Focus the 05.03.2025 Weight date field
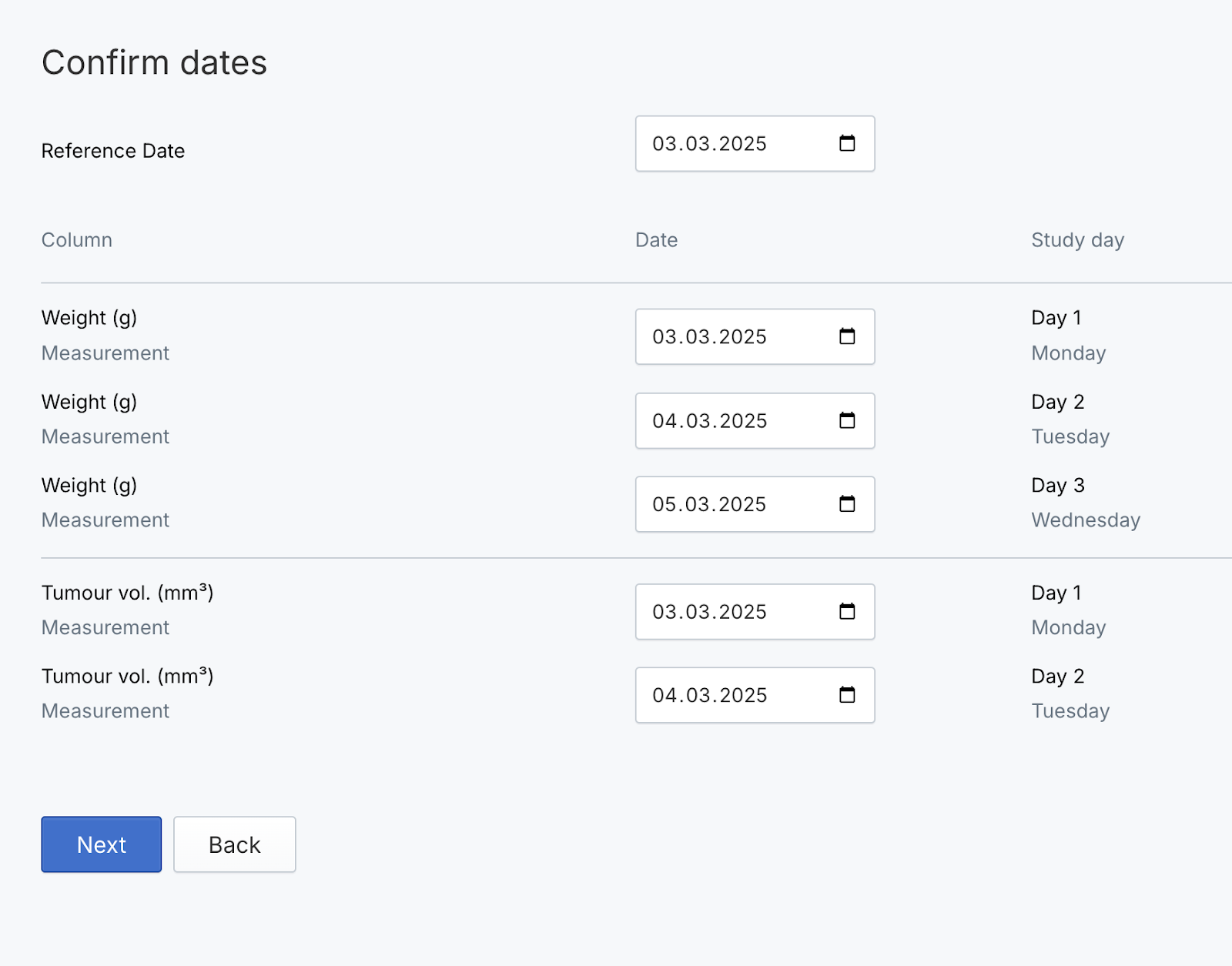 (755, 504)
